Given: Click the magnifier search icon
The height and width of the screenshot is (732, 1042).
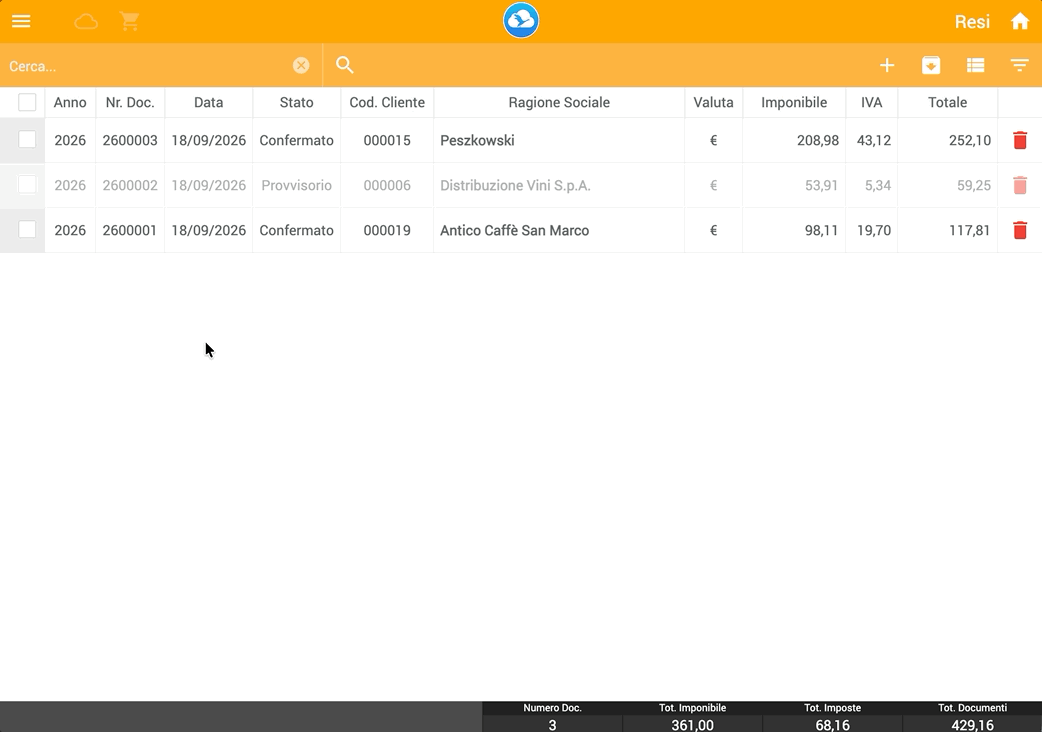Looking at the screenshot, I should tap(344, 65).
